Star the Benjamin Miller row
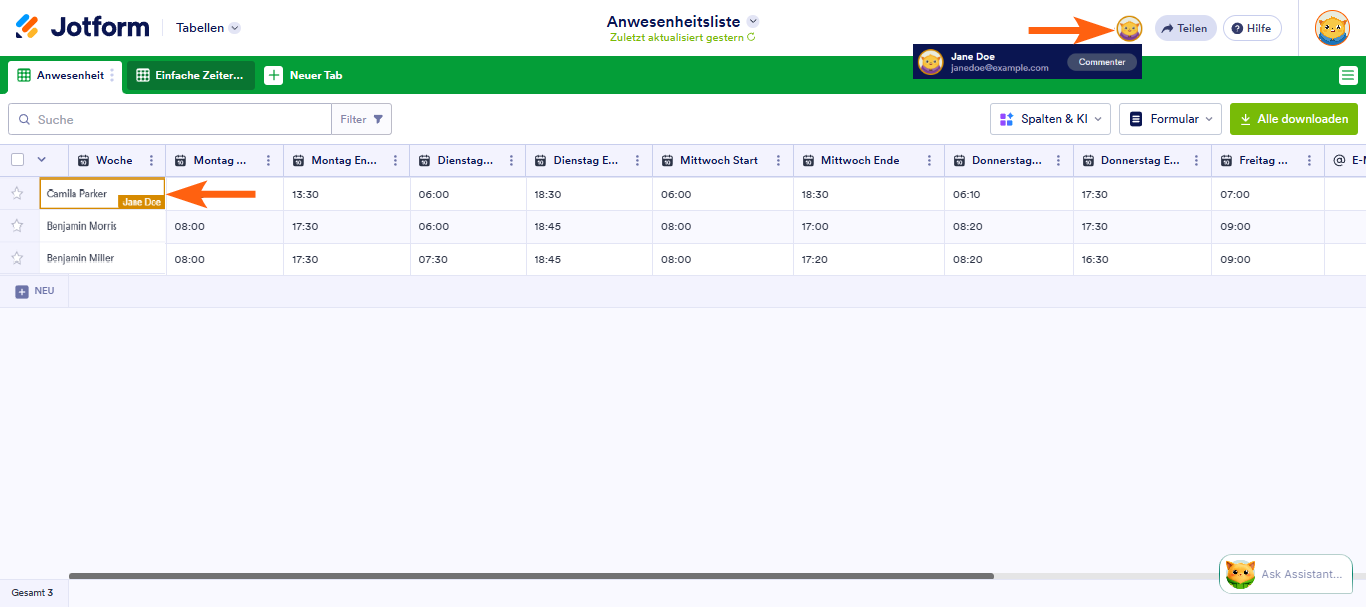 [17, 258]
